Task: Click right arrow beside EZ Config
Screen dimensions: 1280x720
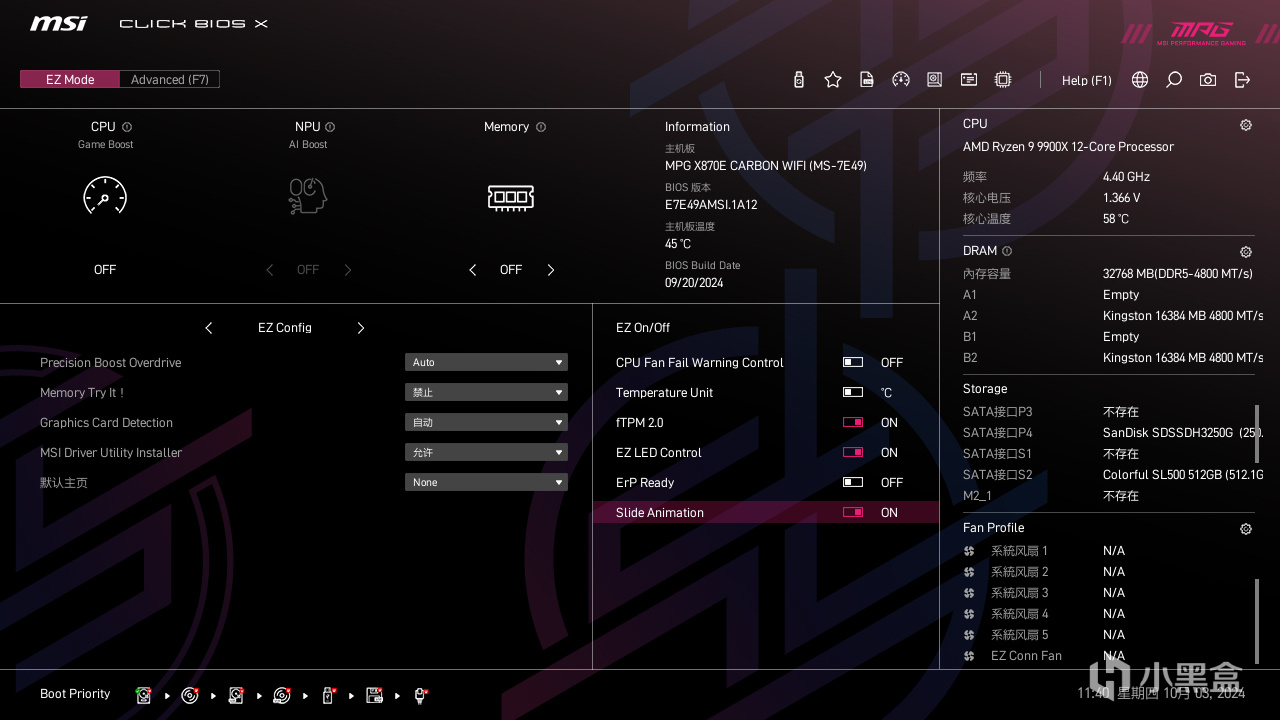Action: (x=361, y=328)
